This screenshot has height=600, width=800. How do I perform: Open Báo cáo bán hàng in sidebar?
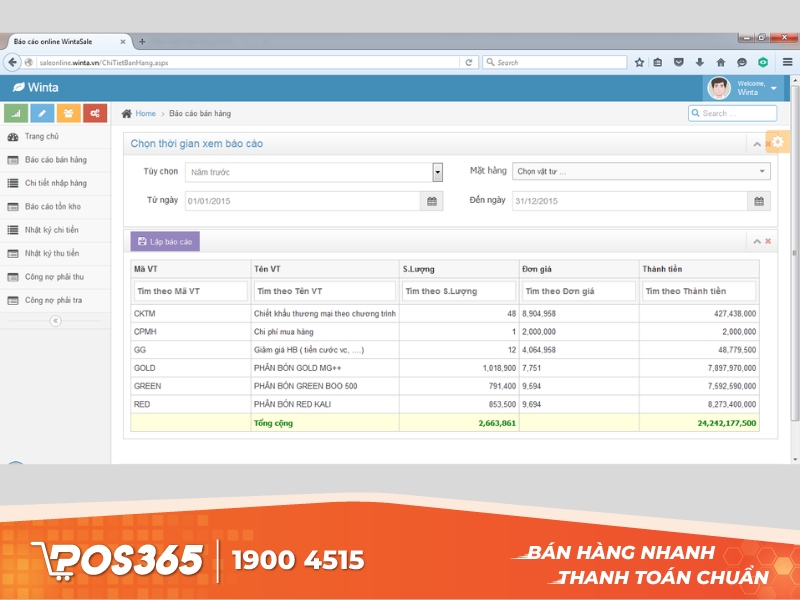[x=55, y=160]
